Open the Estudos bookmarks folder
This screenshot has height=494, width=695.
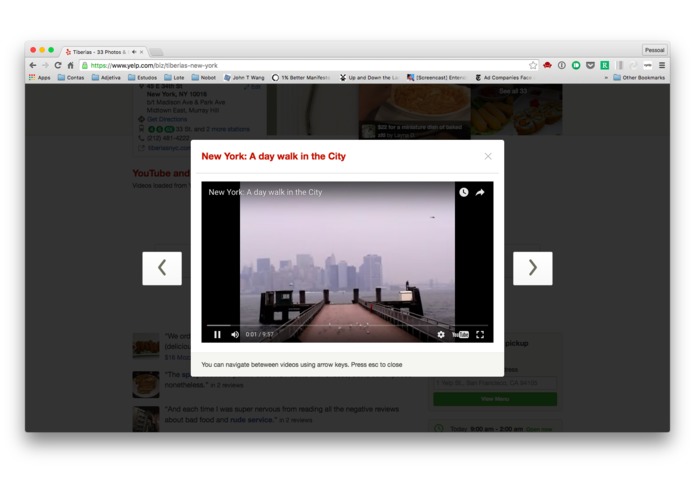pos(142,78)
